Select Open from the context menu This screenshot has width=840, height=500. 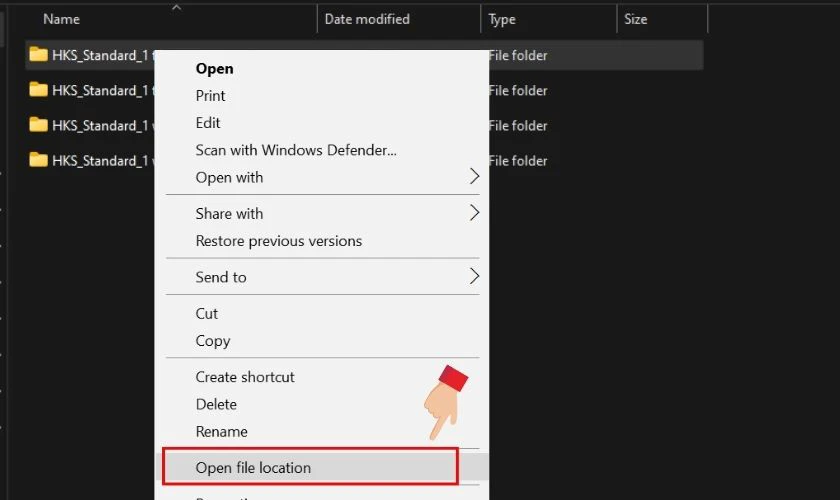pyautogui.click(x=214, y=69)
